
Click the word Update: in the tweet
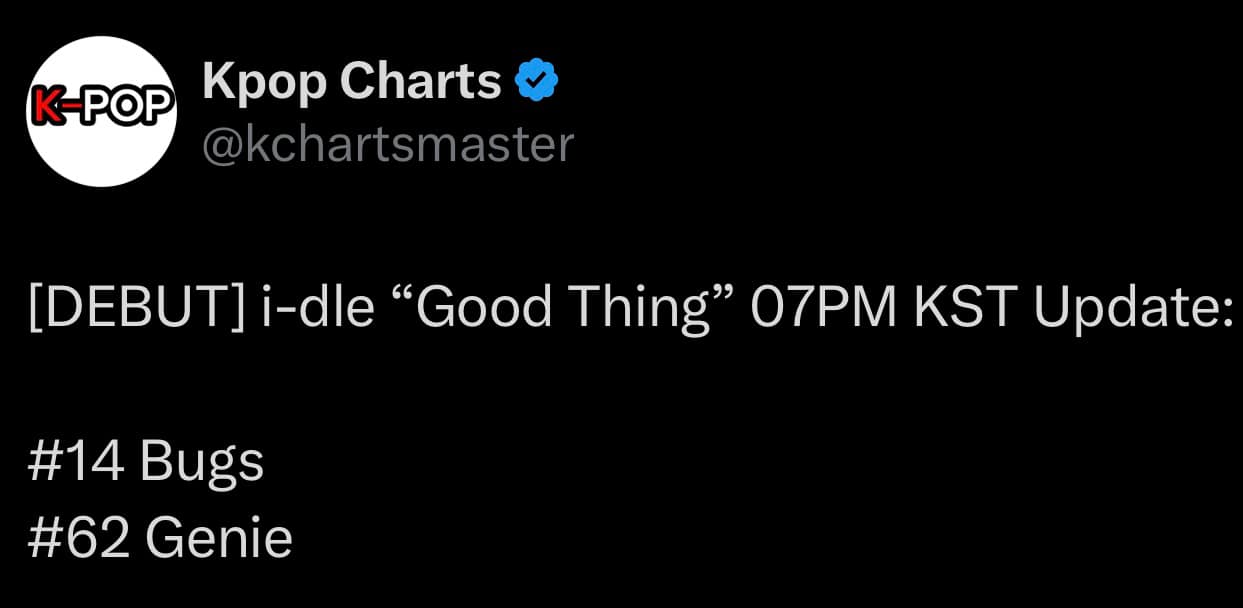pyautogui.click(x=1133, y=309)
